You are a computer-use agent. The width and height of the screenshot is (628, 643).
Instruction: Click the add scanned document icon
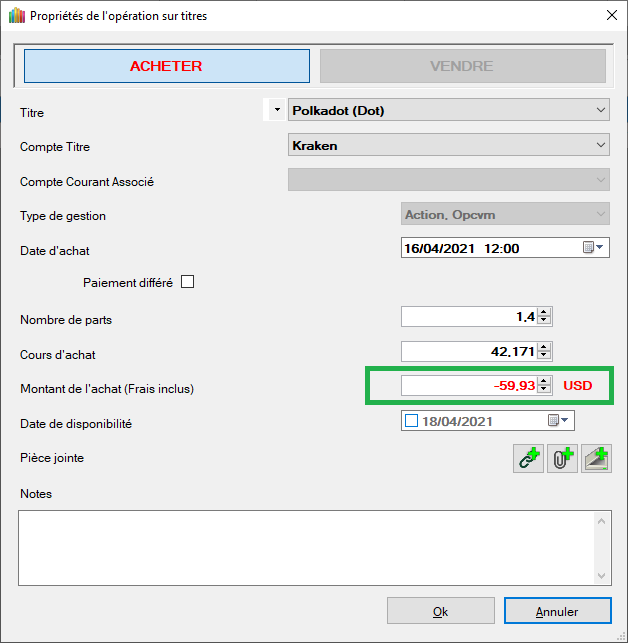tap(597, 459)
